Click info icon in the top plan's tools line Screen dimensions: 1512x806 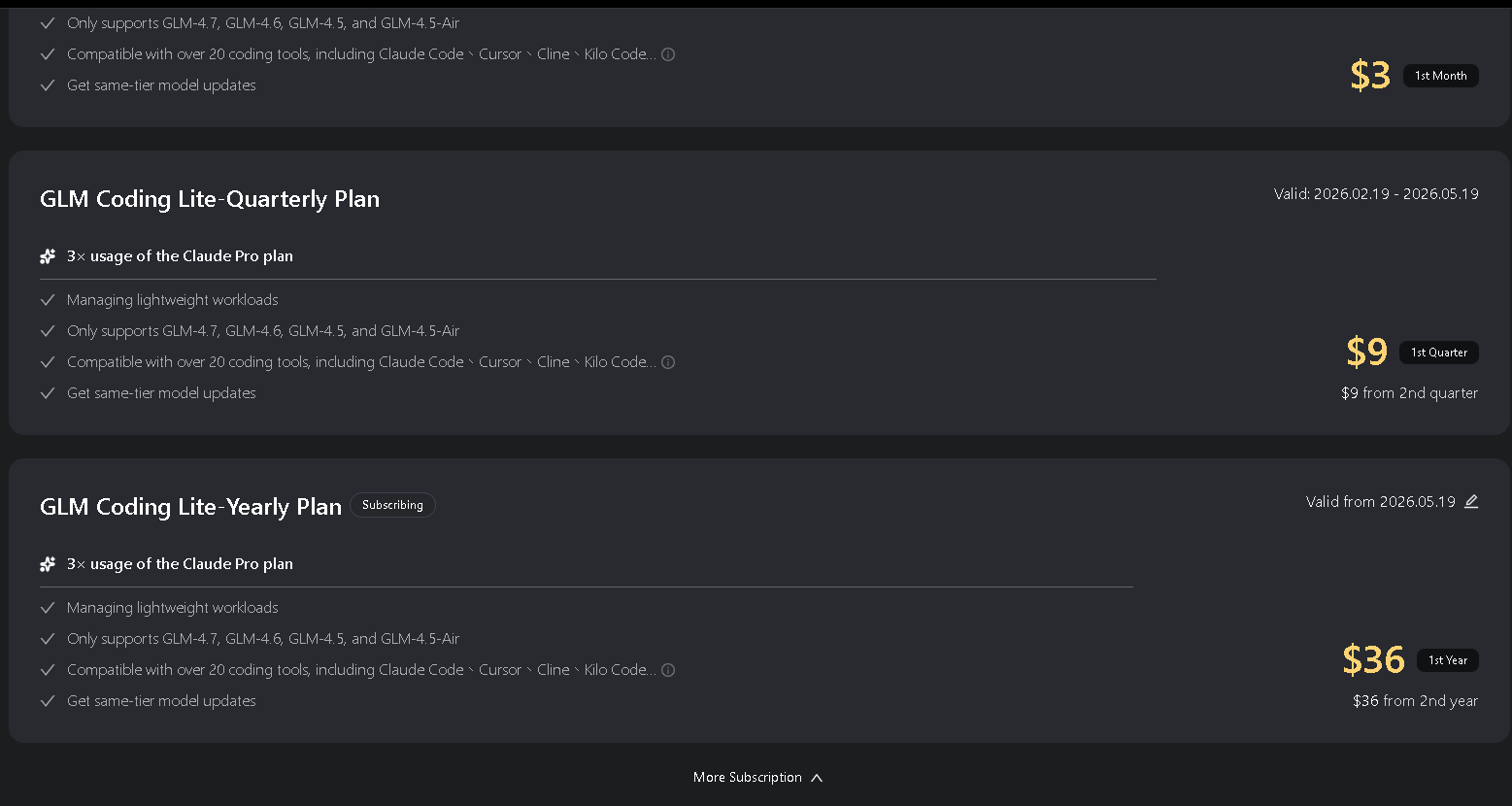click(x=668, y=54)
